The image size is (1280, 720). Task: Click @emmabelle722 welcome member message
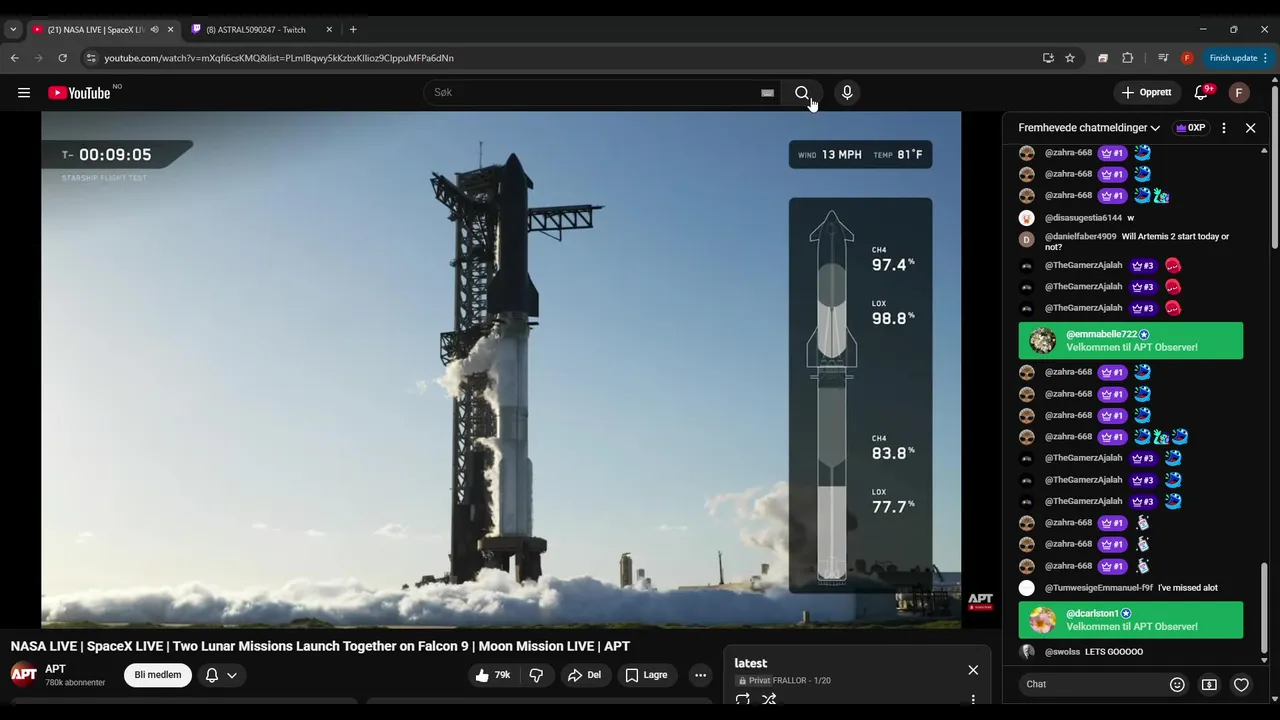tap(1131, 341)
